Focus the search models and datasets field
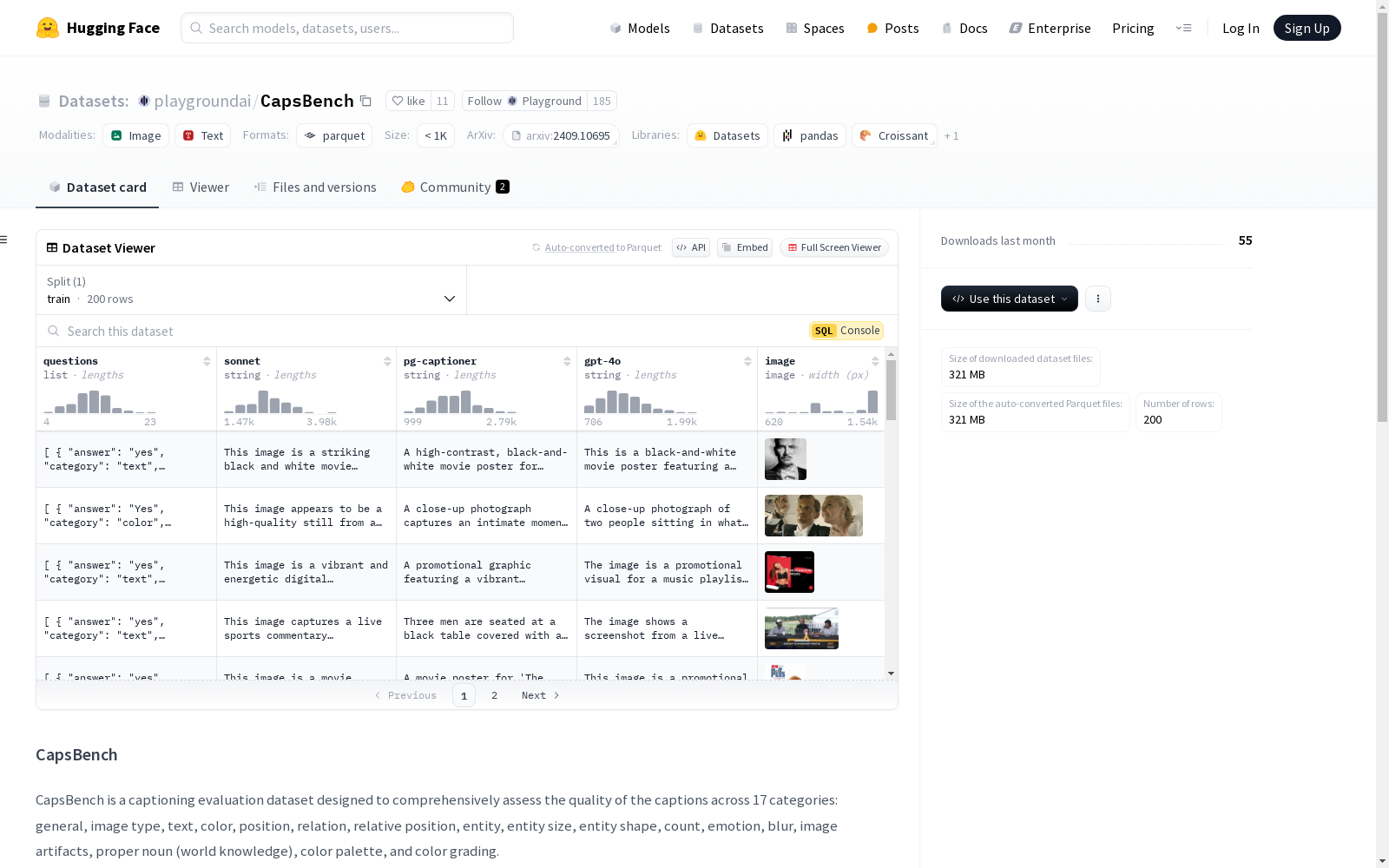The image size is (1389, 868). tap(347, 28)
